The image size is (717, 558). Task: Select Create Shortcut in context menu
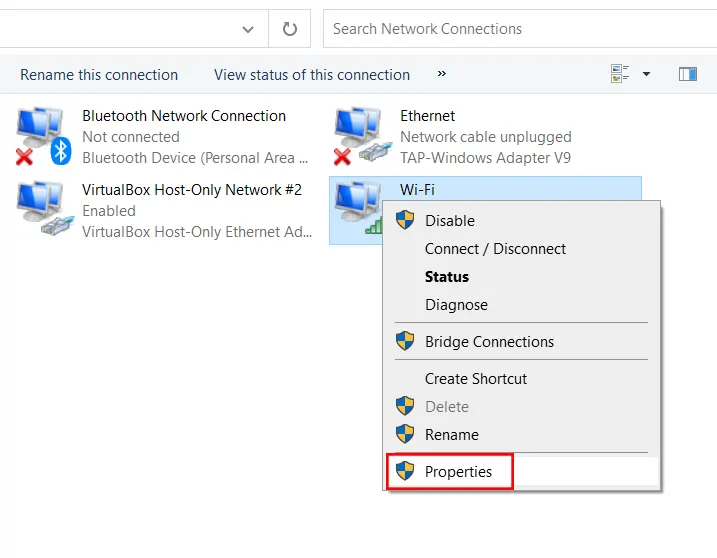point(521,379)
